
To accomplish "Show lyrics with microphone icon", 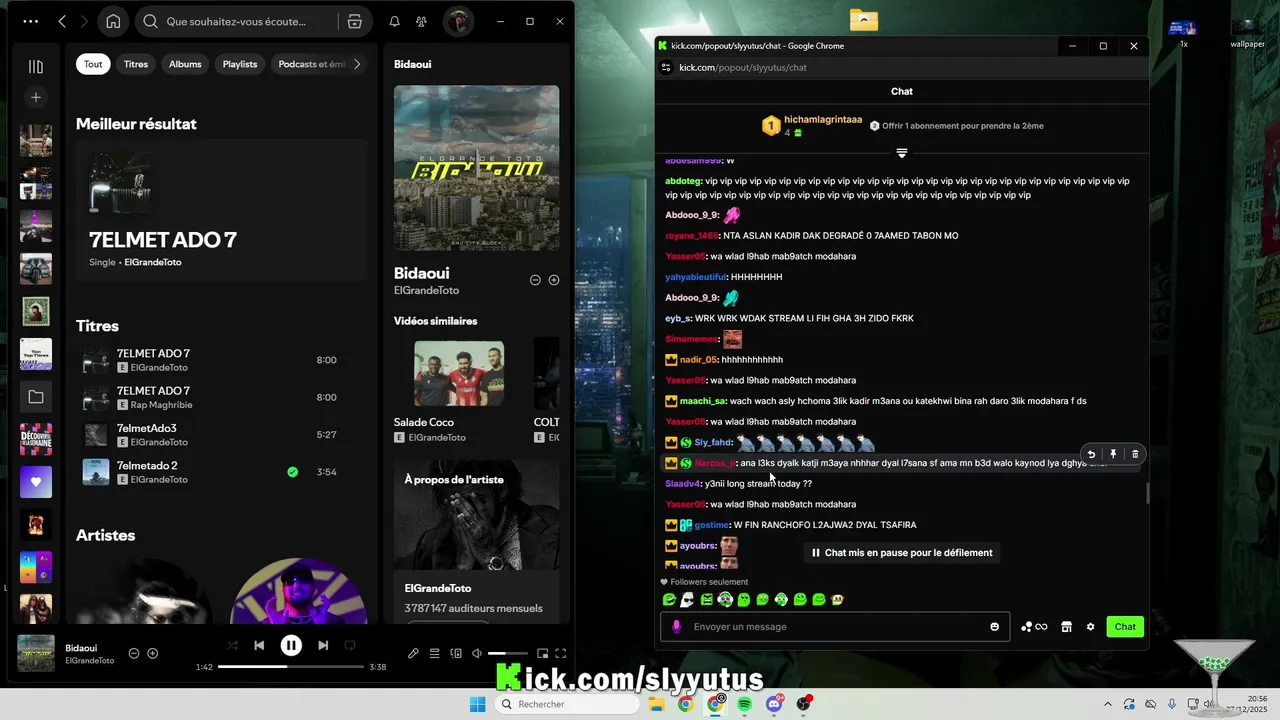I will tap(413, 653).
